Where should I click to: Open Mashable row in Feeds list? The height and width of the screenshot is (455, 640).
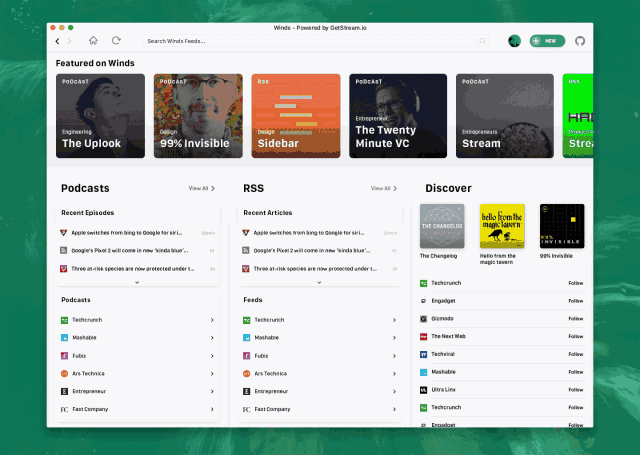(320, 338)
